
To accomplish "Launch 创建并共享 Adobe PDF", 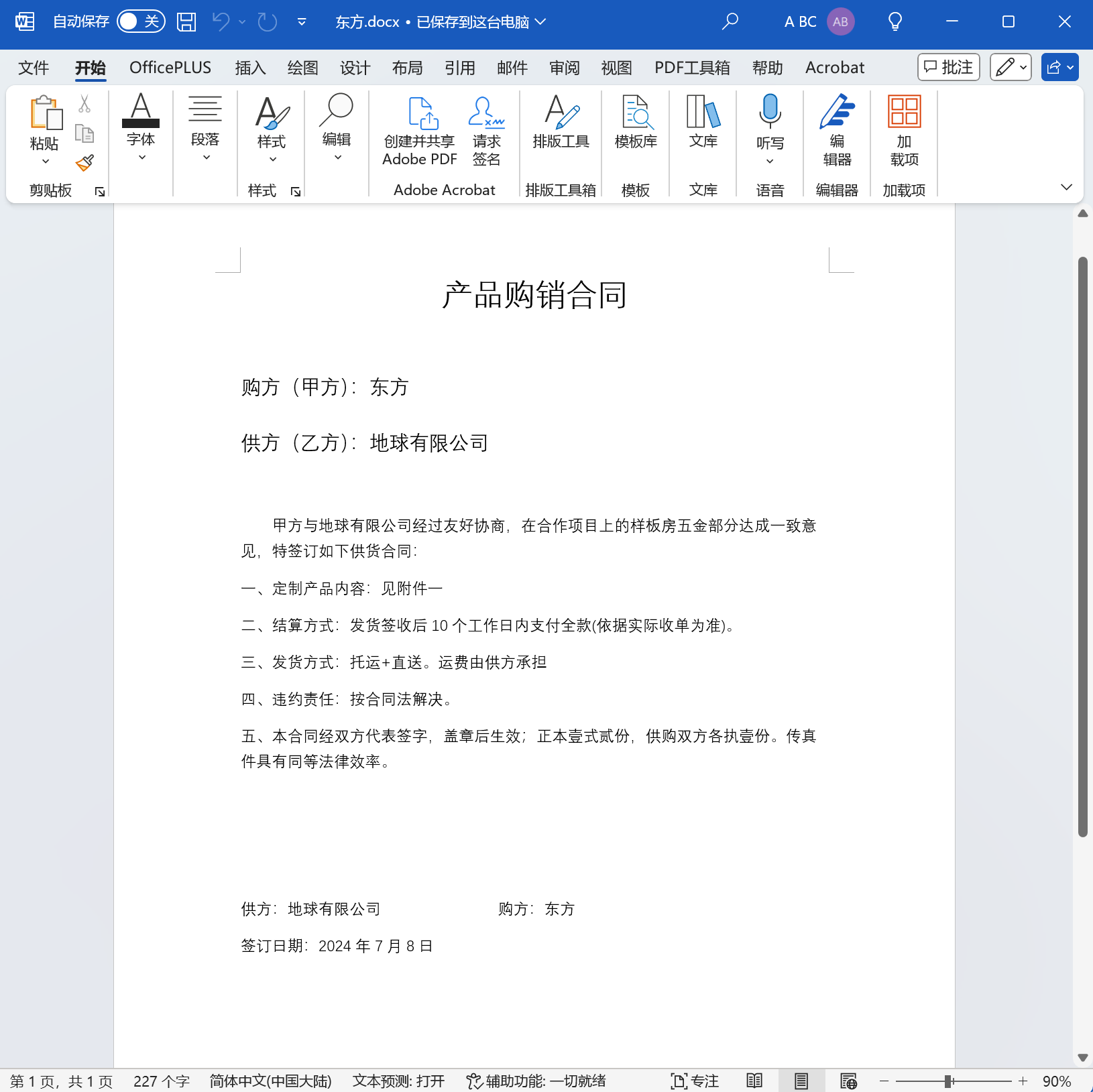I will click(418, 131).
